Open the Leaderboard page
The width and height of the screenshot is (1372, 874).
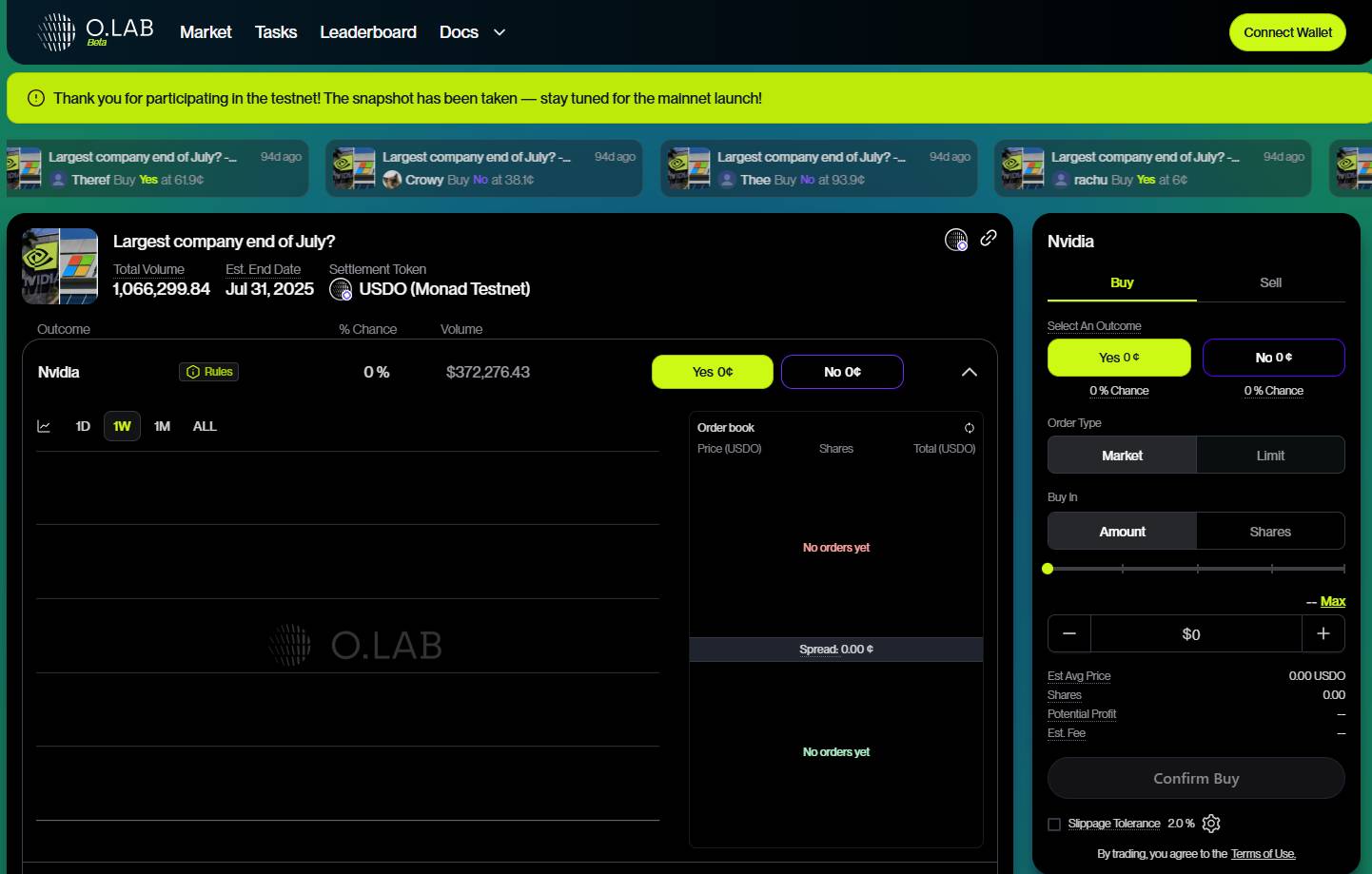tap(368, 32)
